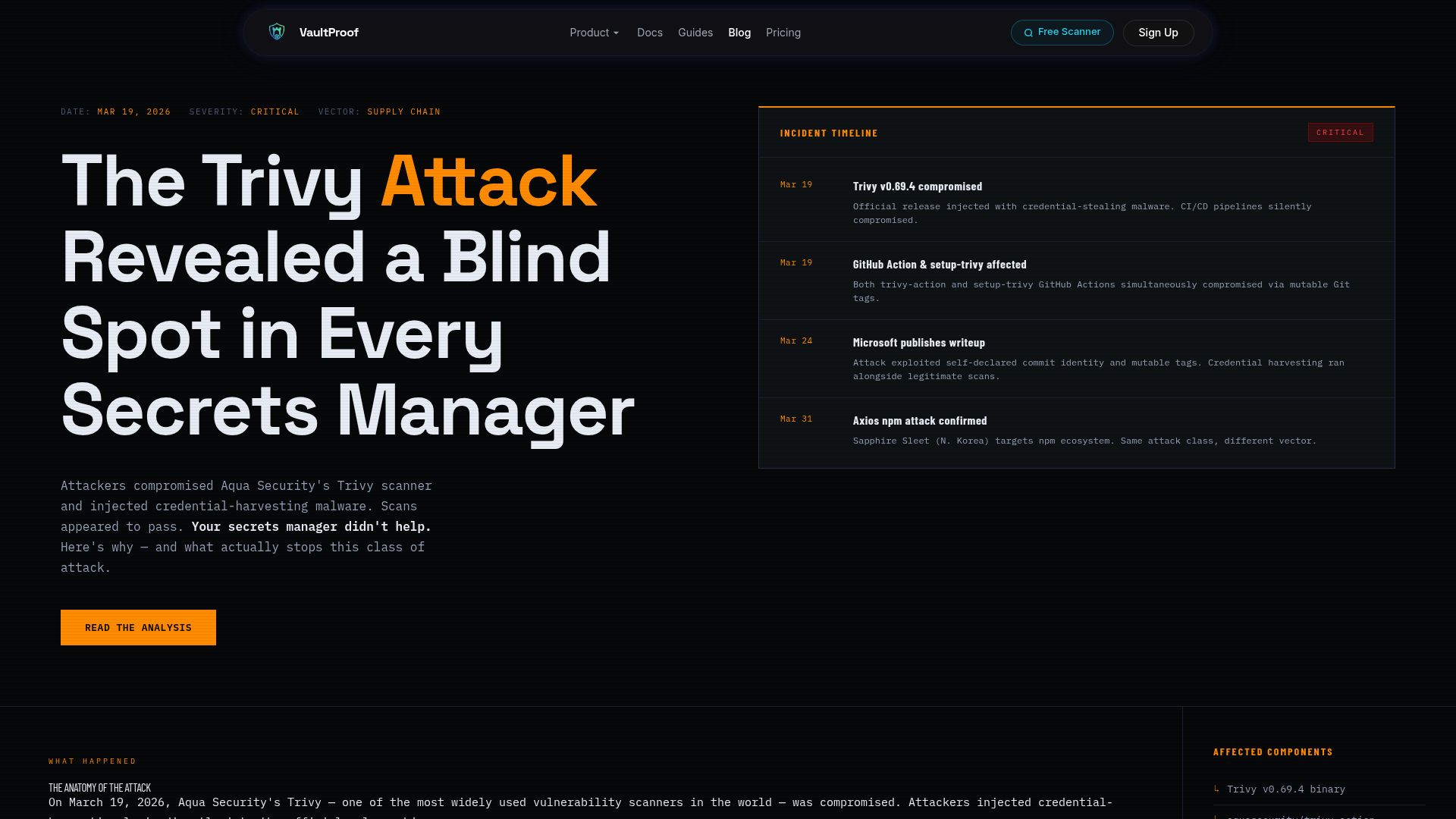The height and width of the screenshot is (819, 1456).
Task: Click the VaultProof shield logo icon
Action: pyautogui.click(x=277, y=32)
